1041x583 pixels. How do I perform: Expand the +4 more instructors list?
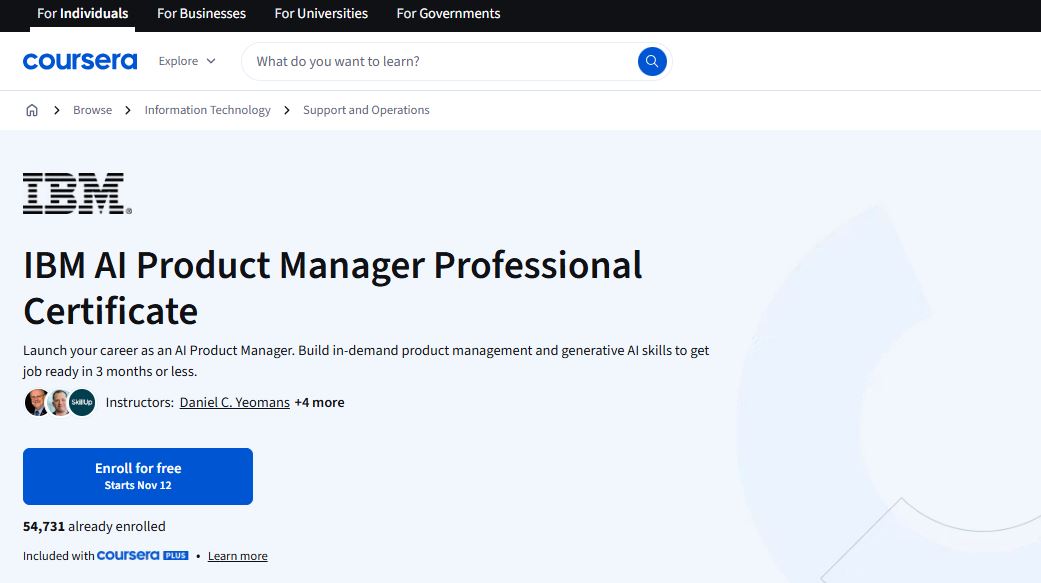[x=319, y=402]
